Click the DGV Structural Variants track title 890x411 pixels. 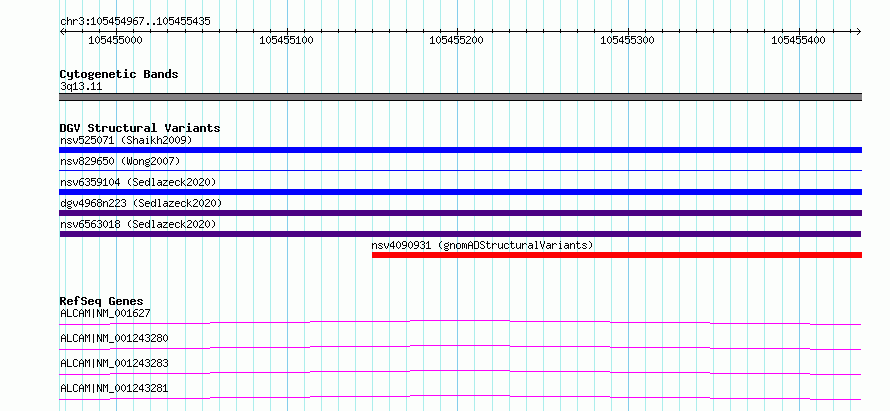click(140, 128)
